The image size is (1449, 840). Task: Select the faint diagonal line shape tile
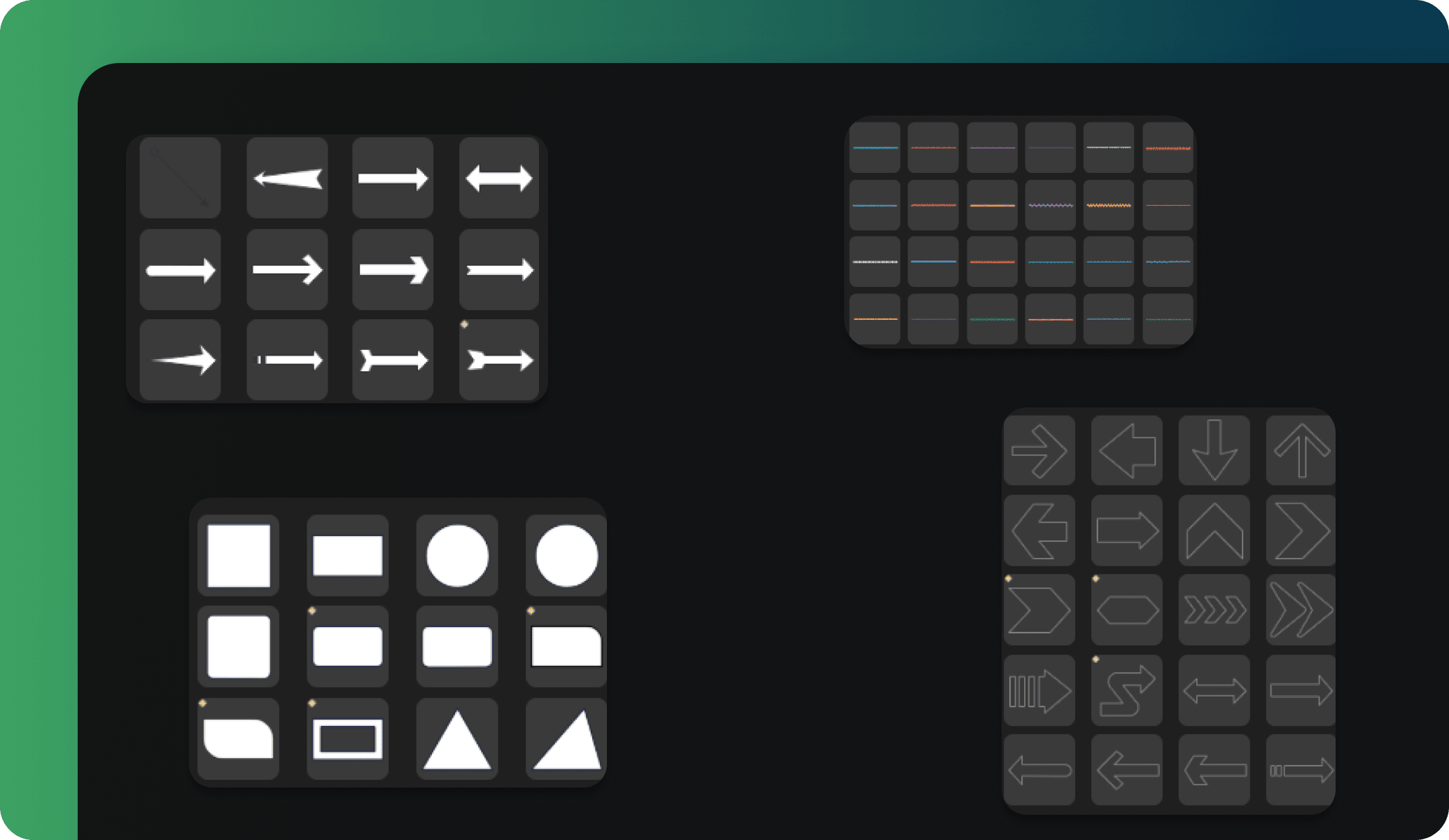tap(180, 178)
